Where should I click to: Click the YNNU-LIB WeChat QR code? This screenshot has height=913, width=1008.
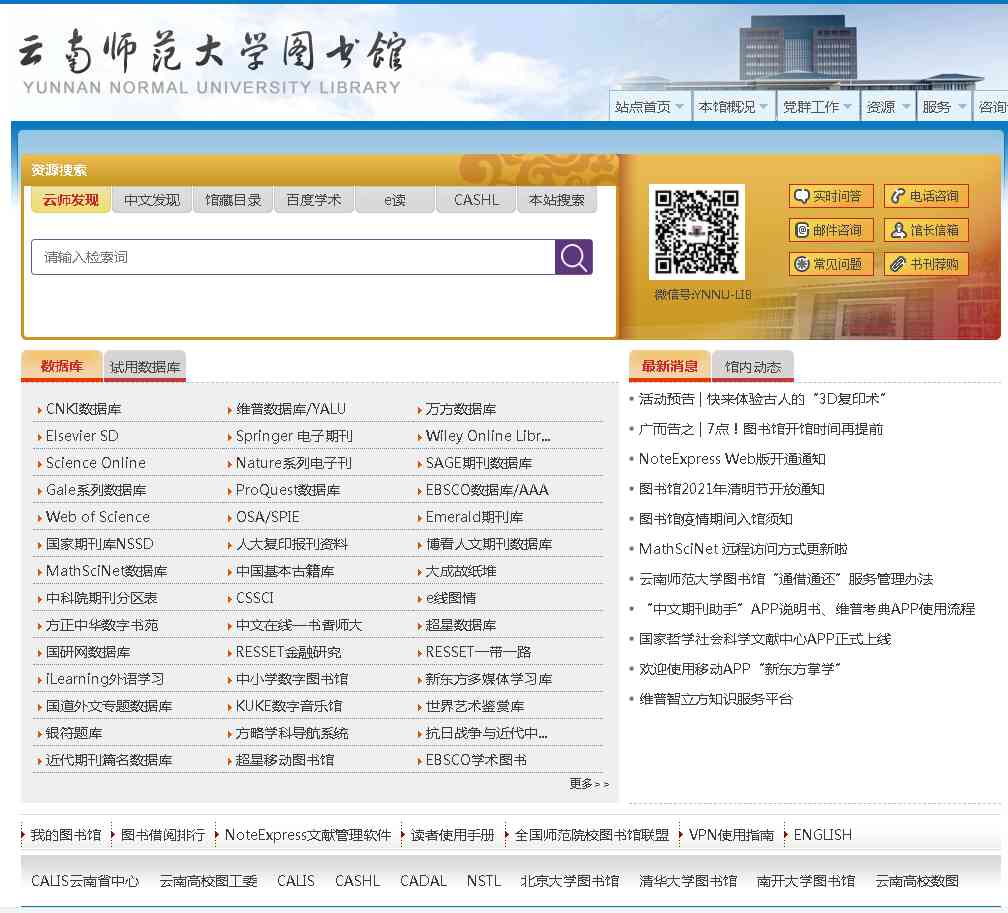pos(697,231)
